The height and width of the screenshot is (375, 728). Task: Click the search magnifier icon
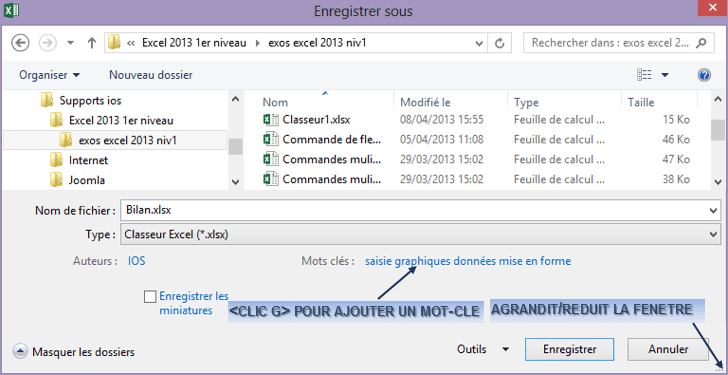tap(702, 43)
